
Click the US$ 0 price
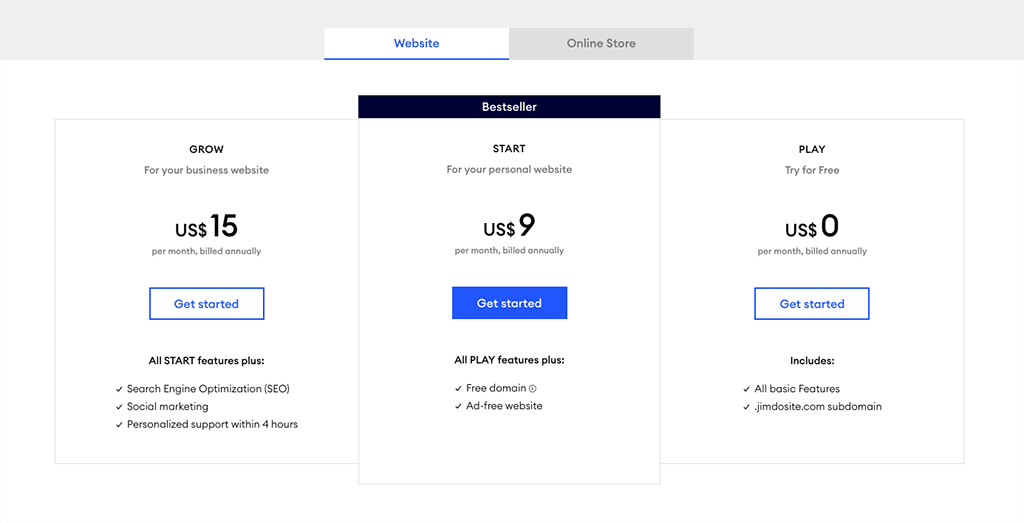[812, 227]
